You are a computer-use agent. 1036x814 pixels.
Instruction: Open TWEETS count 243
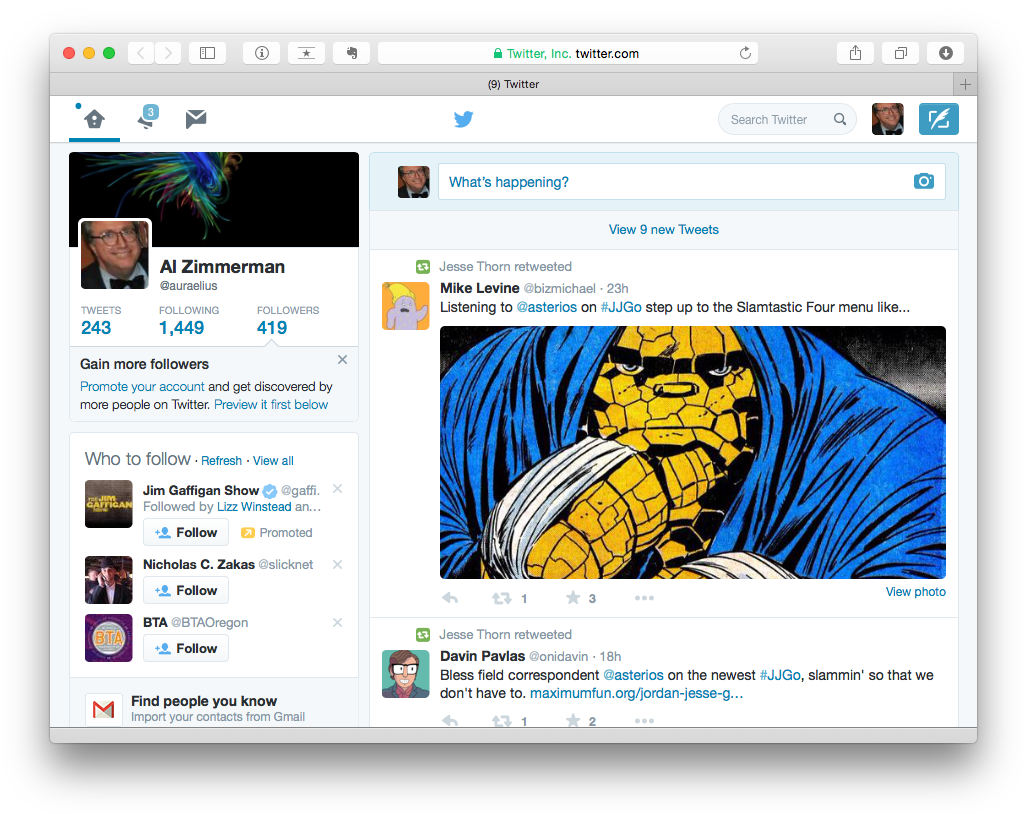100,320
